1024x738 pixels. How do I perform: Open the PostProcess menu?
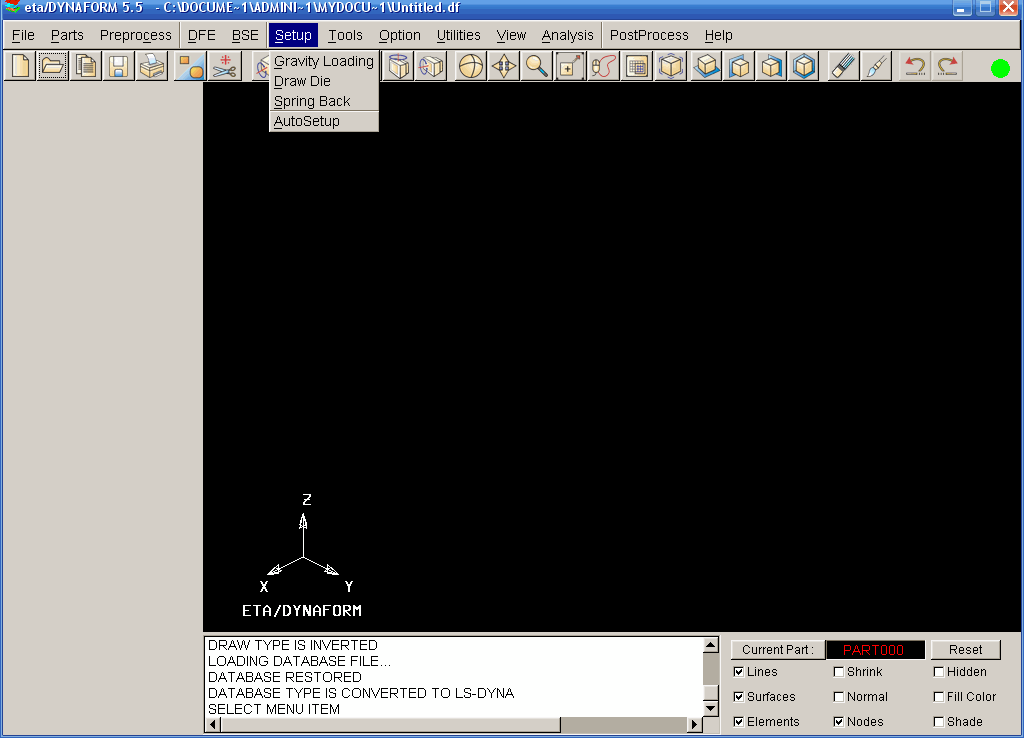coord(649,35)
